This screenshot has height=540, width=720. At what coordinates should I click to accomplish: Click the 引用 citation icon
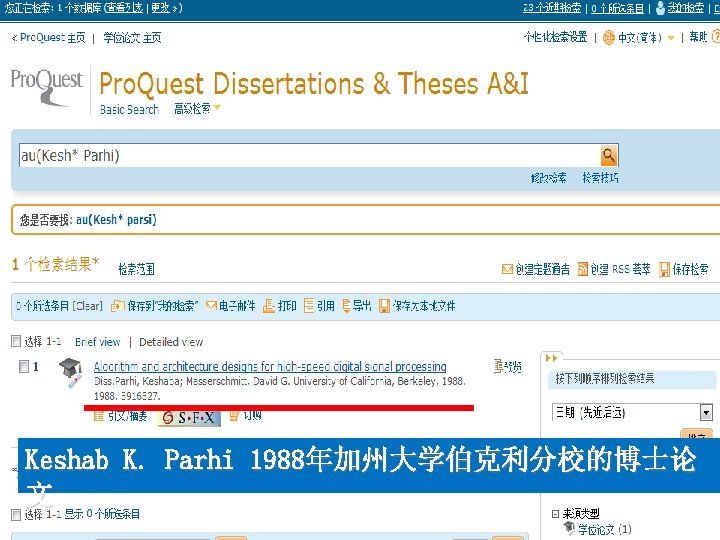click(x=309, y=306)
